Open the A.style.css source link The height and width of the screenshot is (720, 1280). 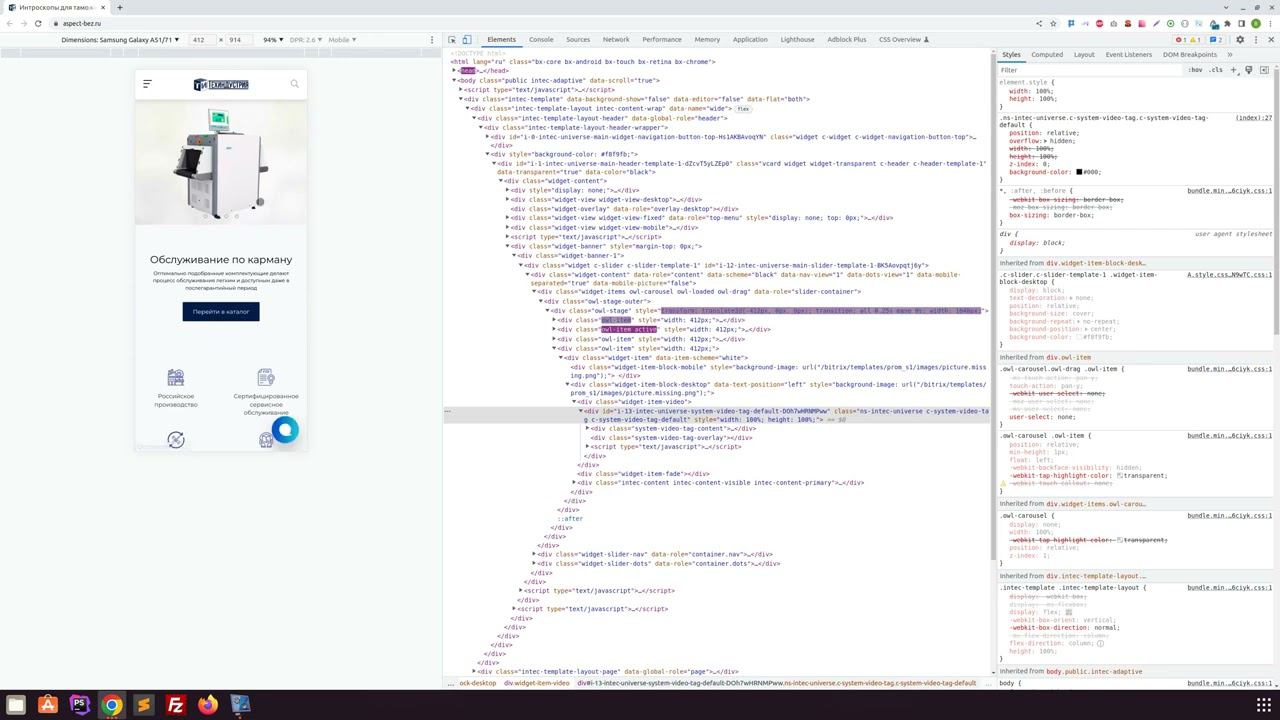(x=1230, y=275)
